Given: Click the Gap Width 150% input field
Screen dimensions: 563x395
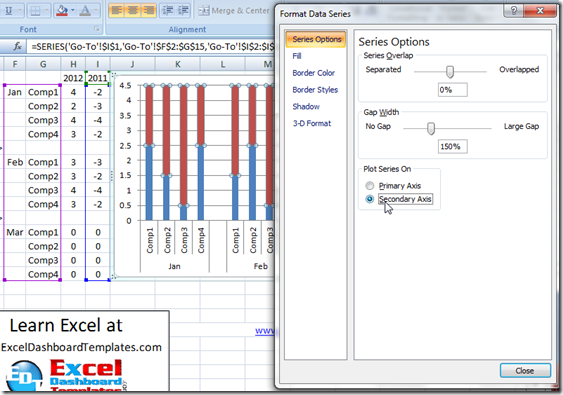Looking at the screenshot, I should pos(452,147).
